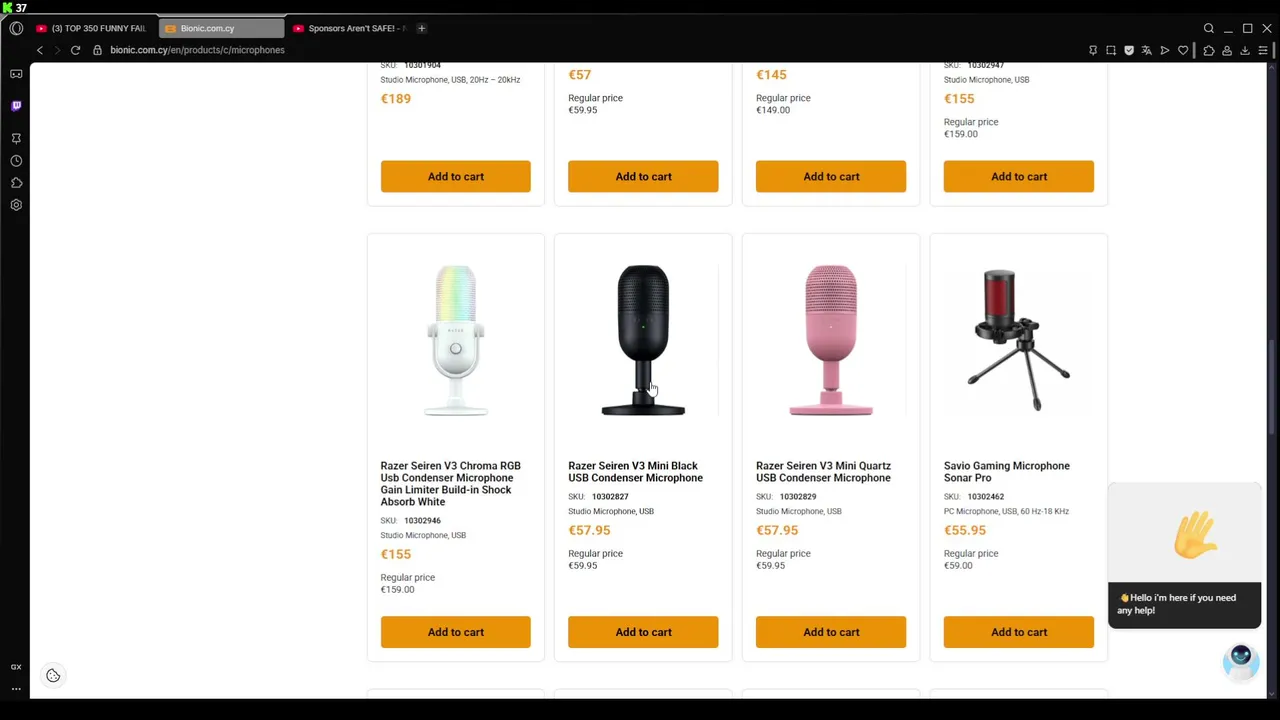The width and height of the screenshot is (1280, 720).
Task: Open the cookie preferences icon
Action: 53,676
